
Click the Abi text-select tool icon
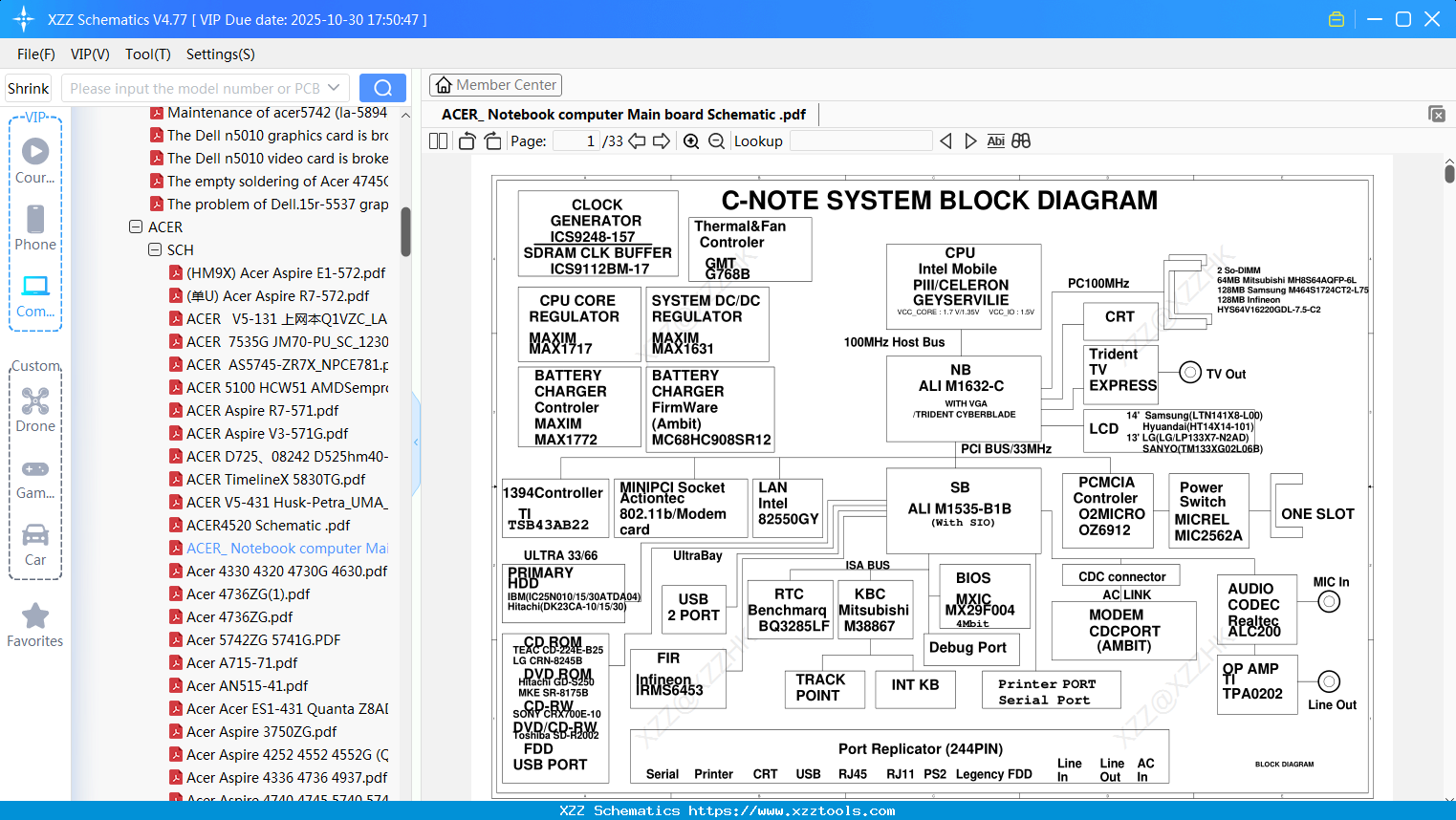tap(995, 141)
